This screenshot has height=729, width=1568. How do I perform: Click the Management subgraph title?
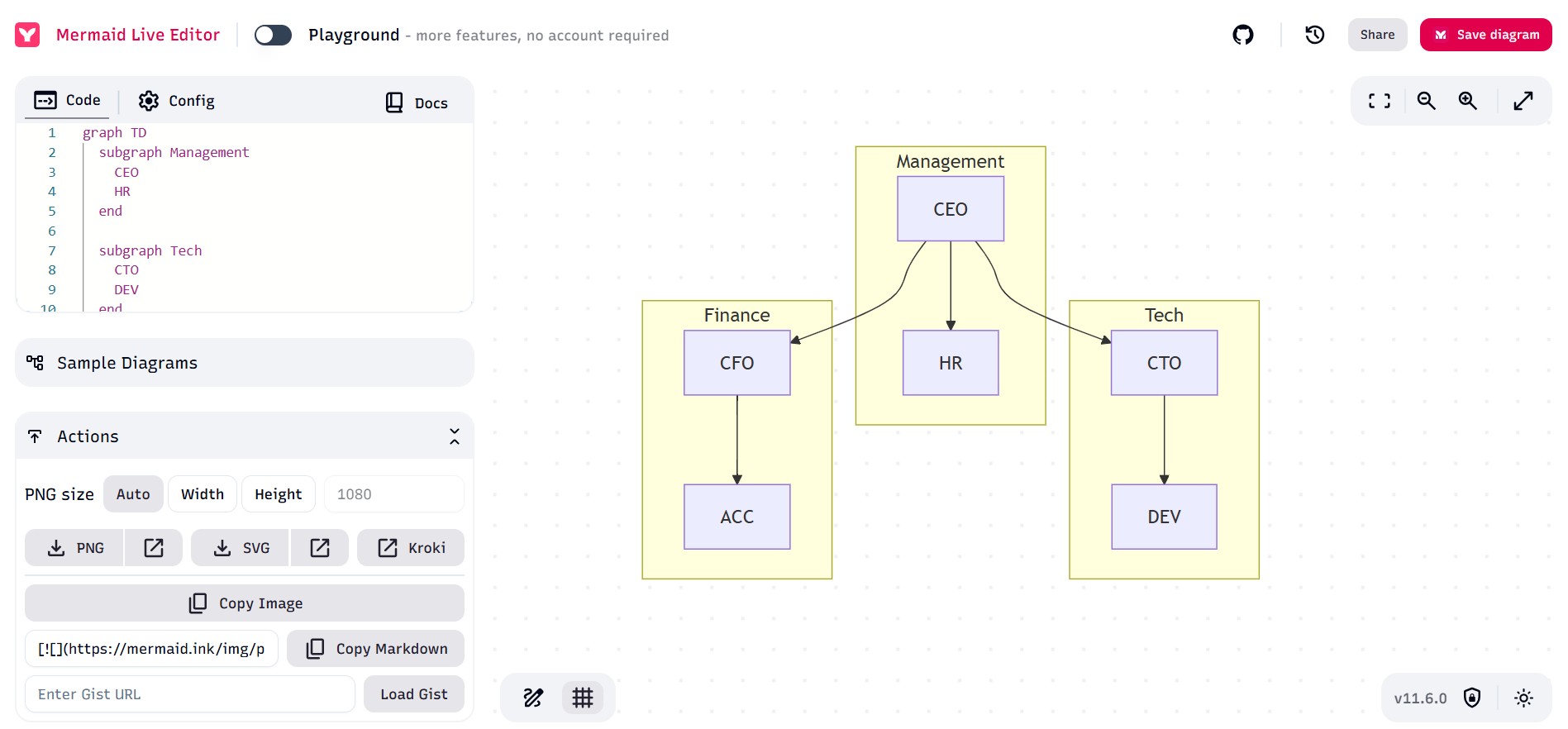coord(951,162)
